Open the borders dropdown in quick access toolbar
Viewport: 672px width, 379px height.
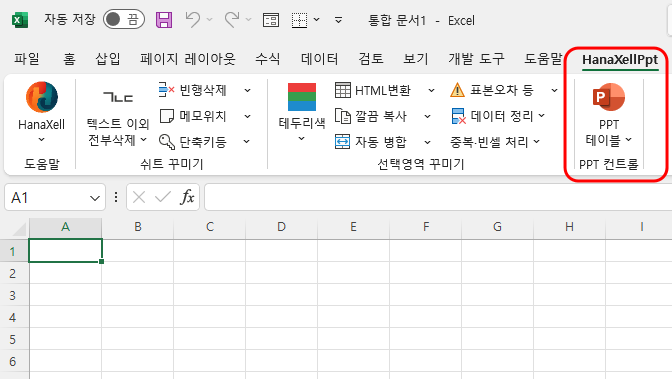pos(317,20)
